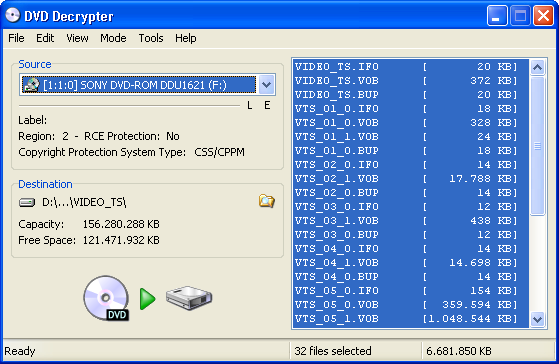
Task: Start decrypting with the DVD icon
Action: pyautogui.click(x=106, y=298)
